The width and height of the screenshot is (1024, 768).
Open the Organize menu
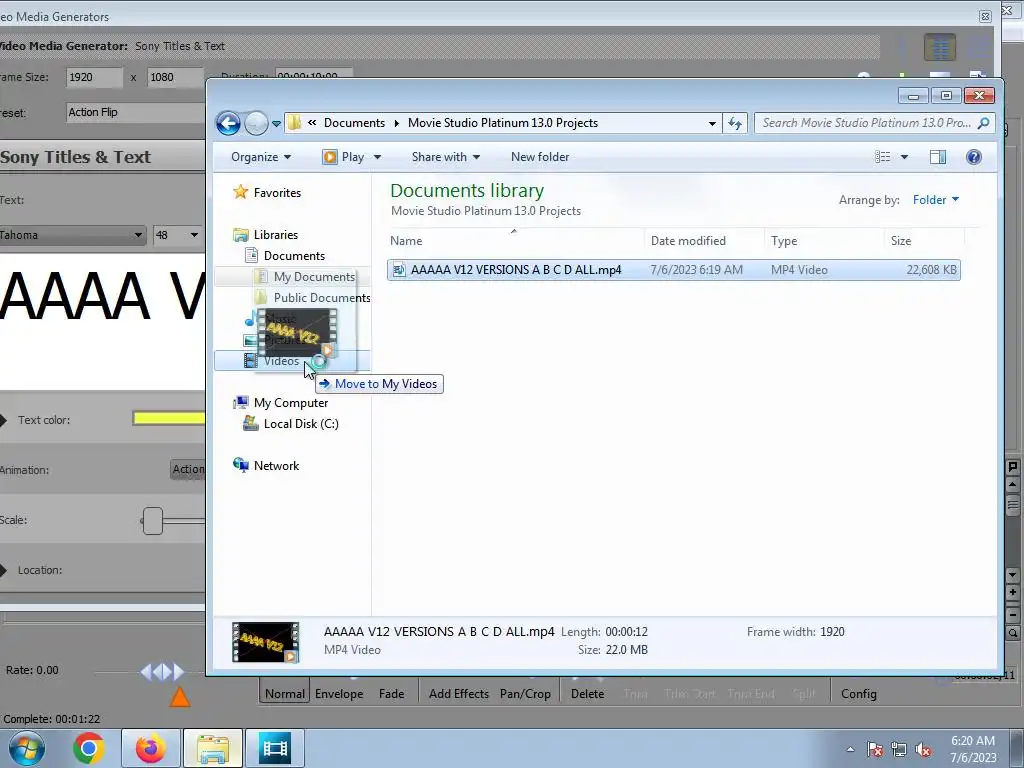[261, 157]
